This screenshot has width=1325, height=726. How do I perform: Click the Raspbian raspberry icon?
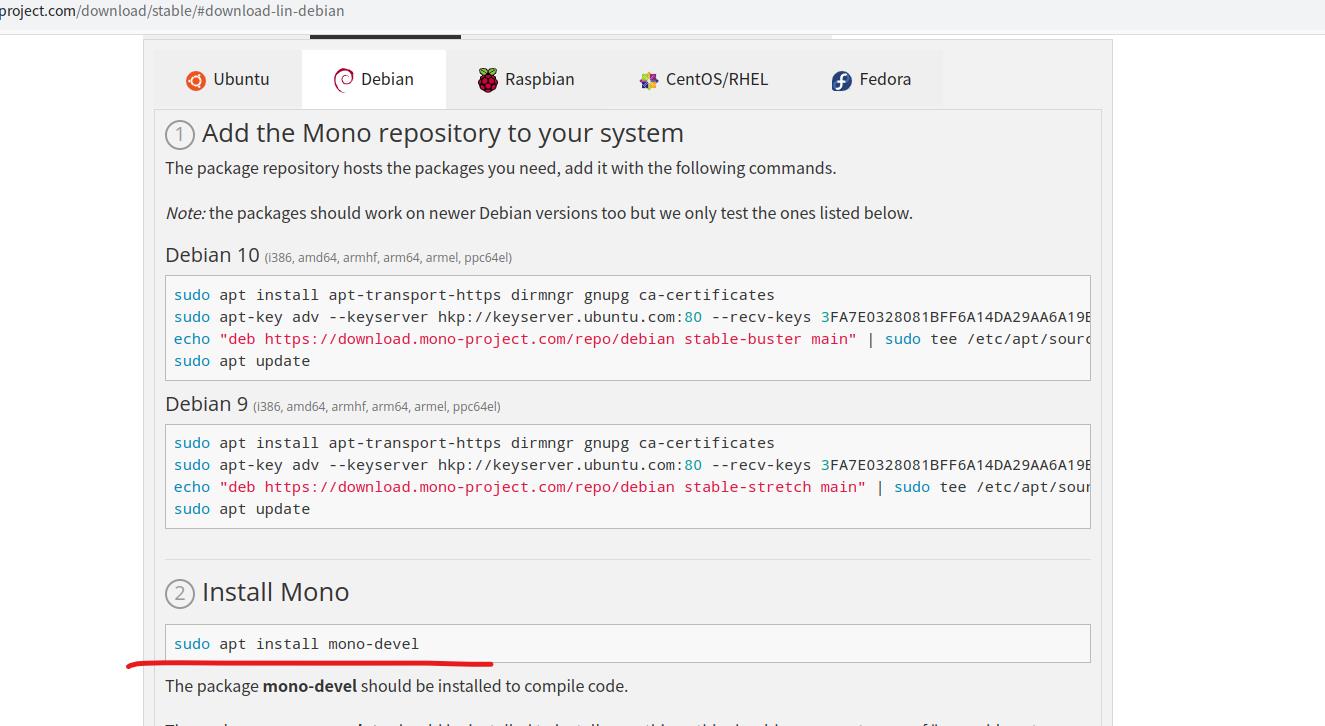pos(487,80)
